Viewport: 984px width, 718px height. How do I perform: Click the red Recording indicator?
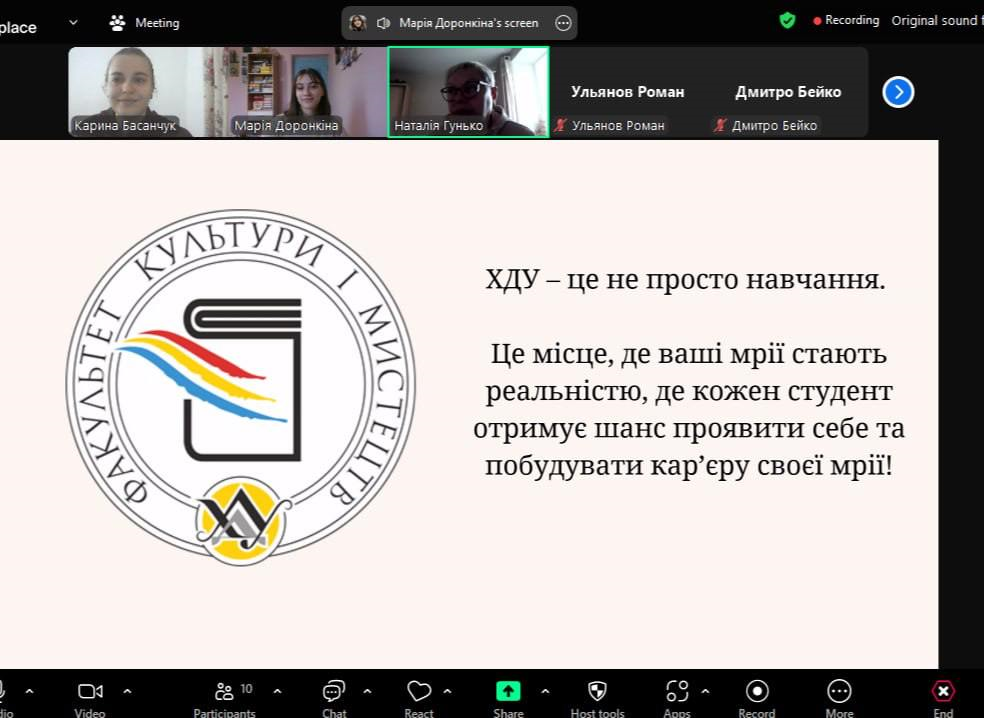846,21
